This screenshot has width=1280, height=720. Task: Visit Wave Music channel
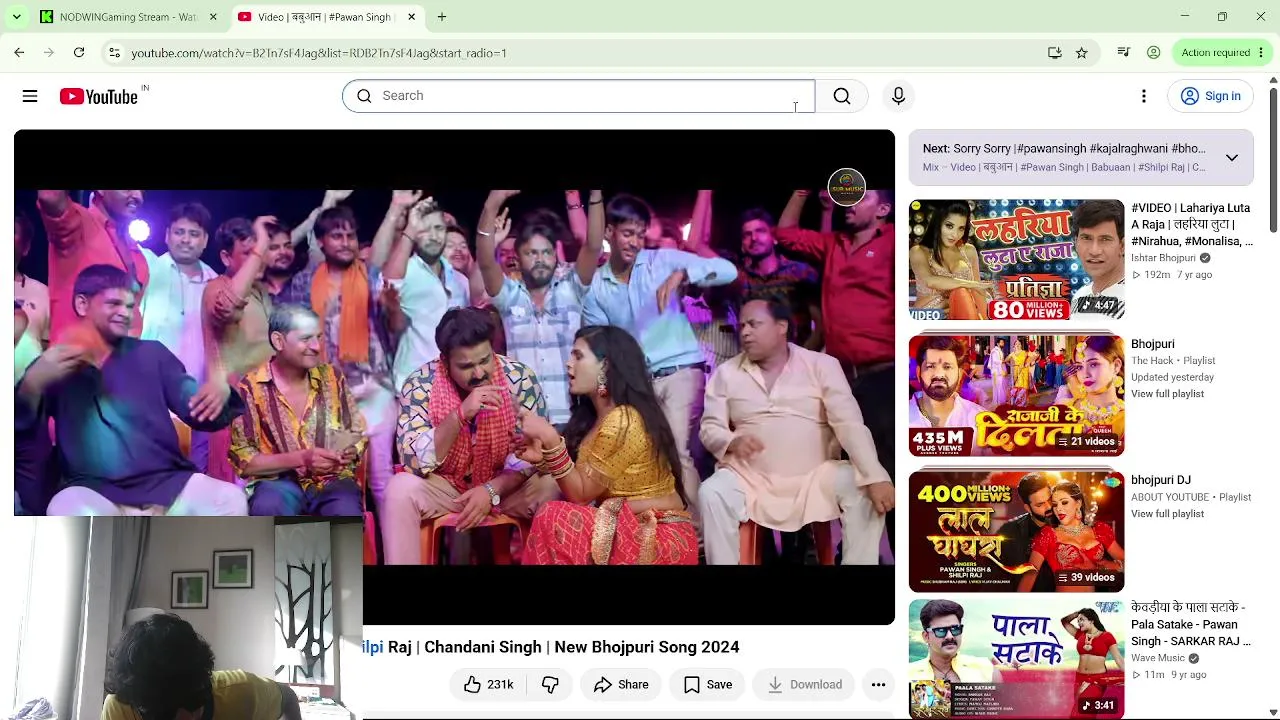click(x=1158, y=658)
